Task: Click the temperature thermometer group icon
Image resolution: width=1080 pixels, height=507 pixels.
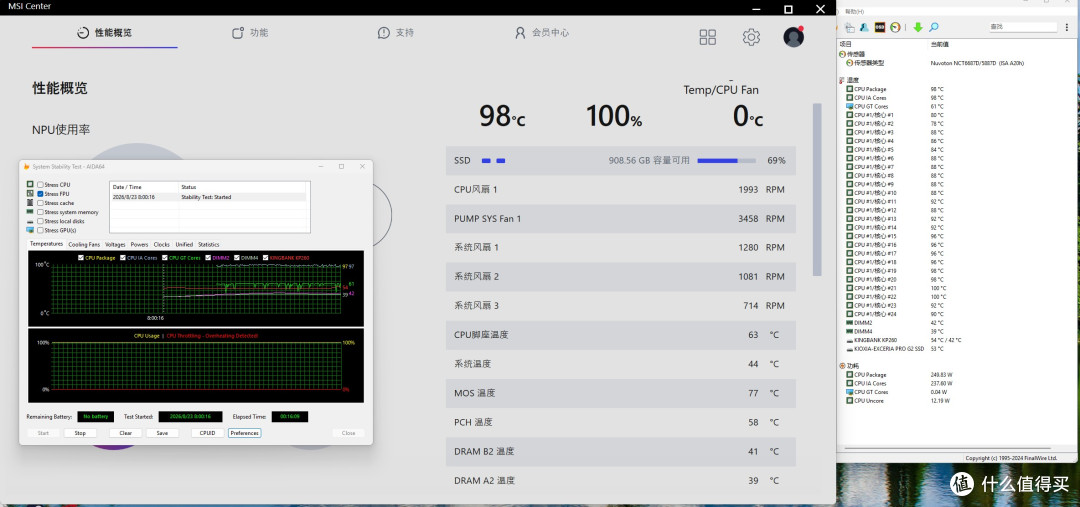Action: pyautogui.click(x=842, y=80)
